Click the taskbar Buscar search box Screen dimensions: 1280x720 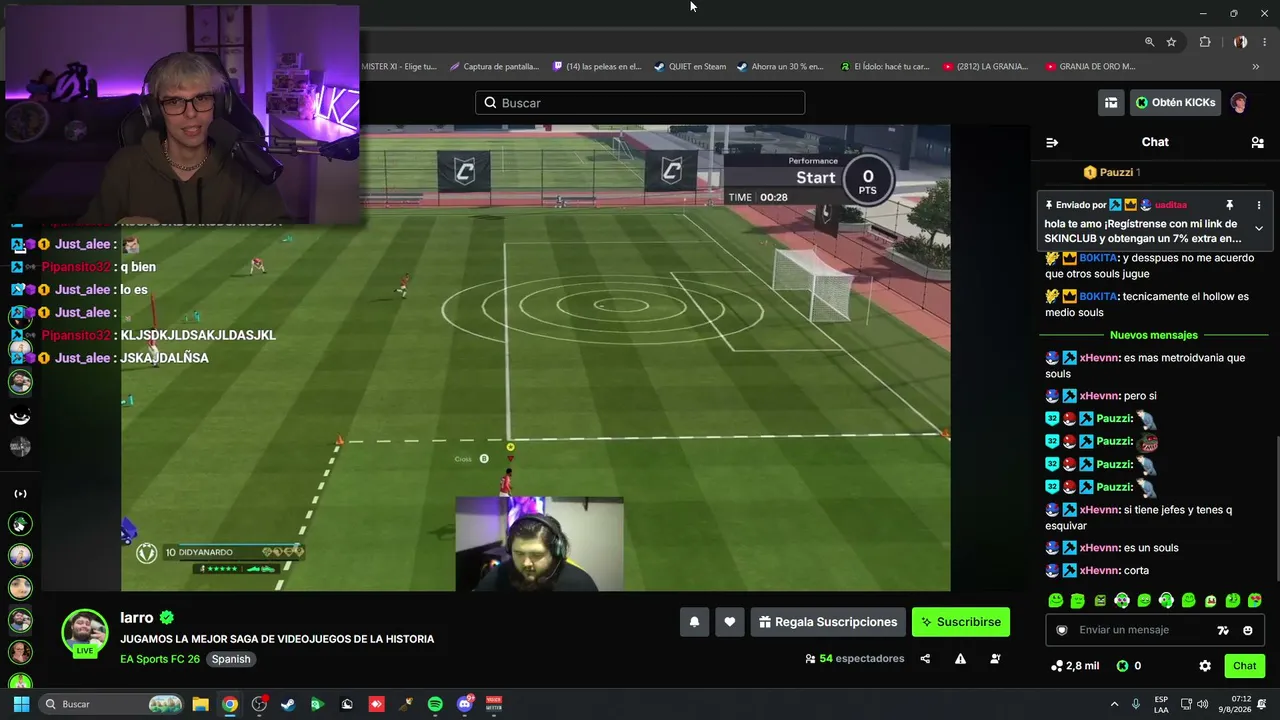(112, 704)
